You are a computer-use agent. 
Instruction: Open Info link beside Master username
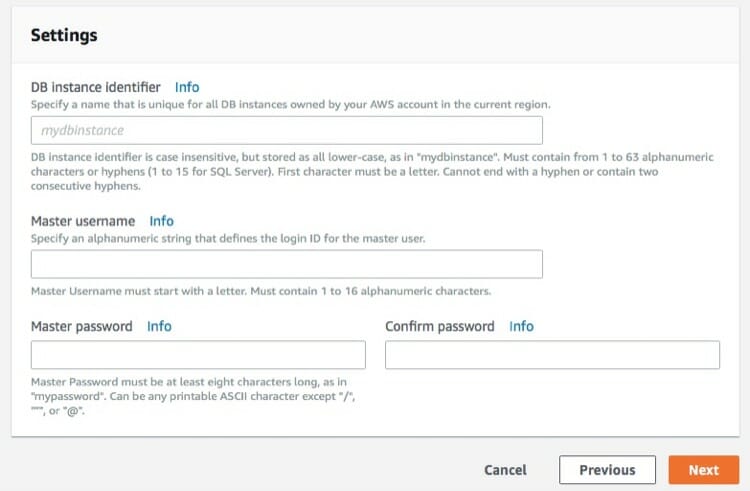(161, 221)
